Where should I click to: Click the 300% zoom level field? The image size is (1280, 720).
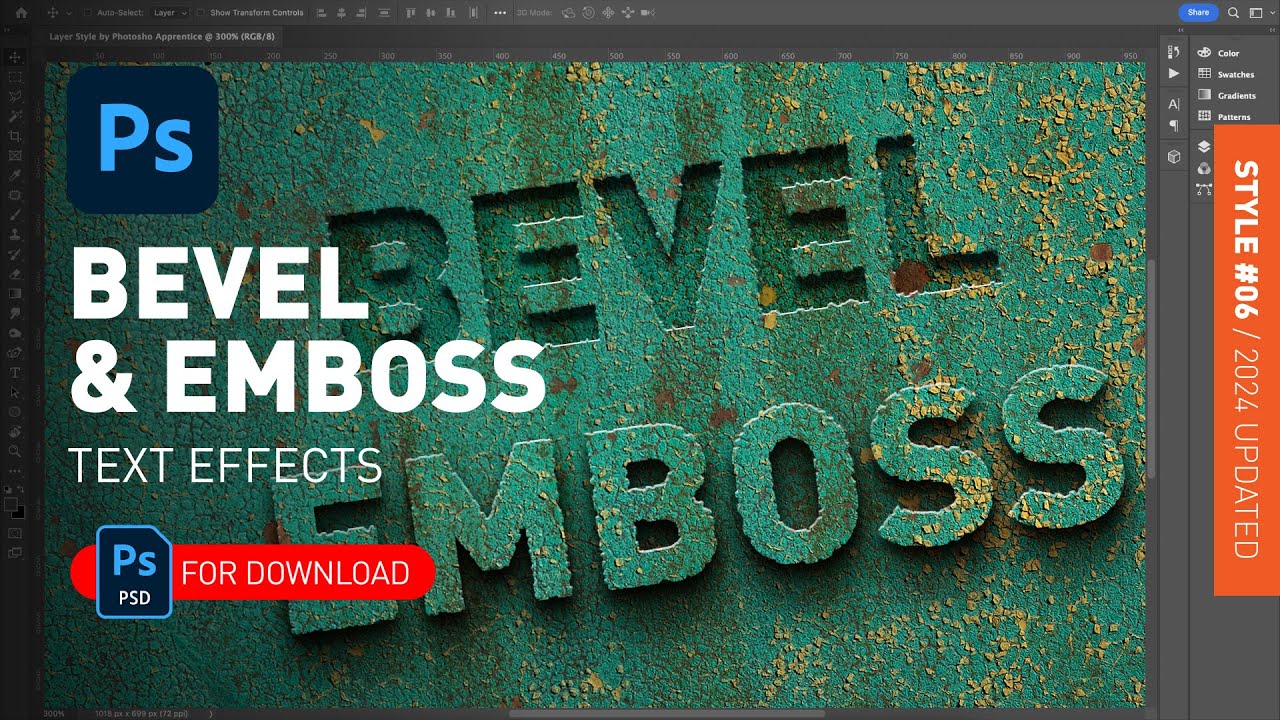click(x=55, y=714)
